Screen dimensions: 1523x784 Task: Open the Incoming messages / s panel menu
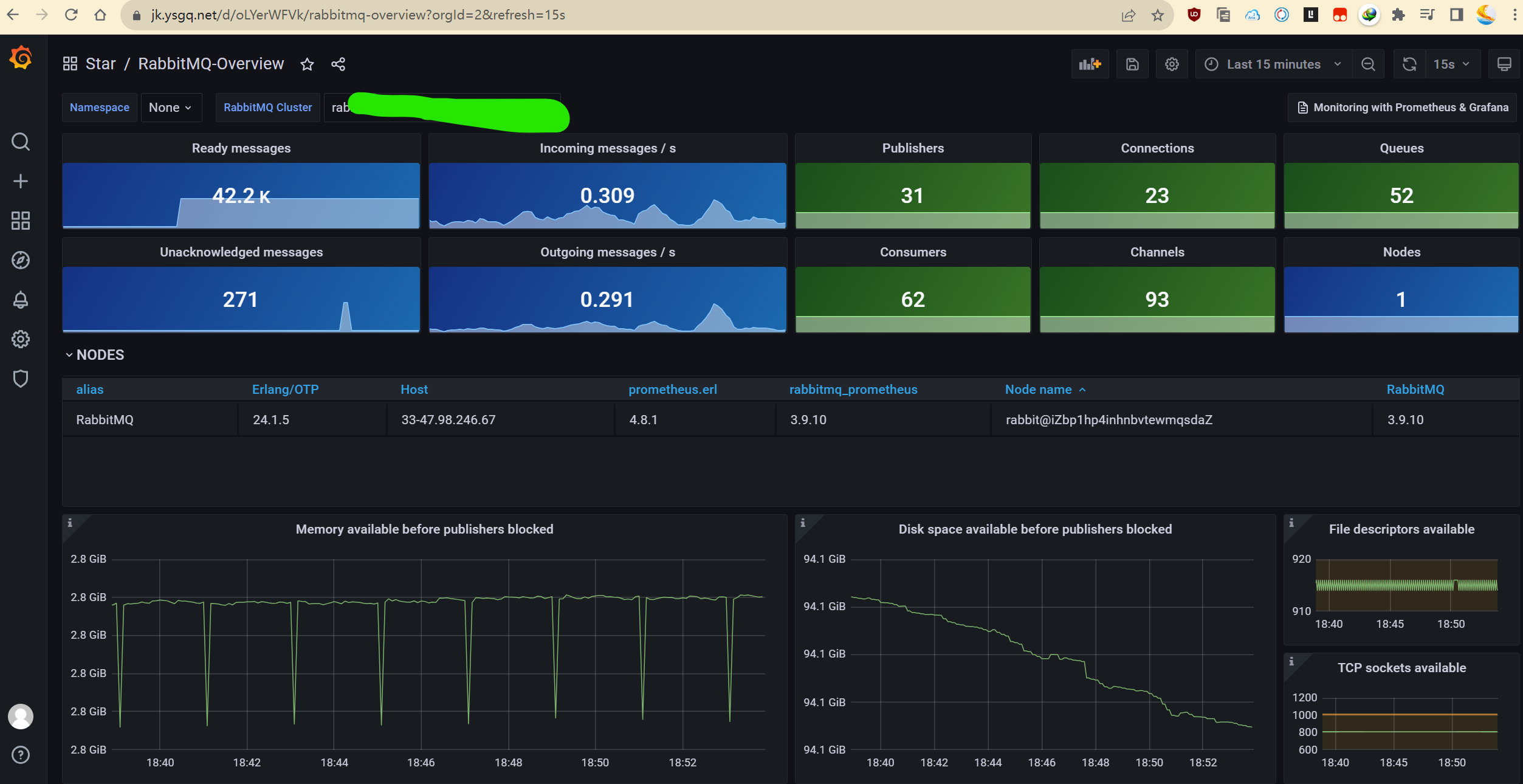tap(608, 148)
